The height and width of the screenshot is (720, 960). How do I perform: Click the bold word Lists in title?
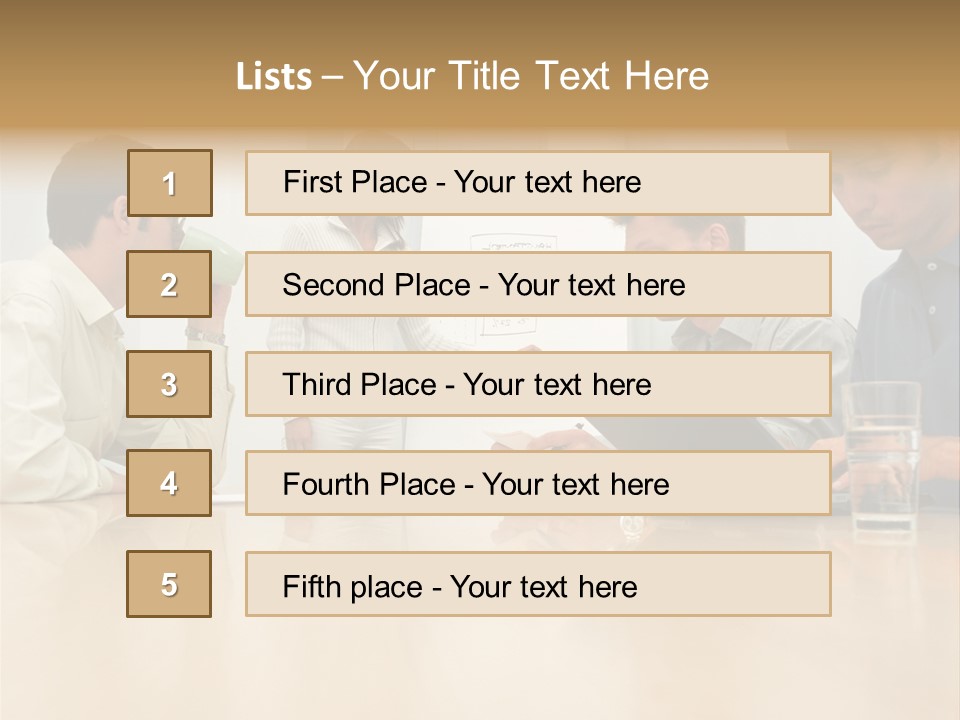pyautogui.click(x=274, y=77)
